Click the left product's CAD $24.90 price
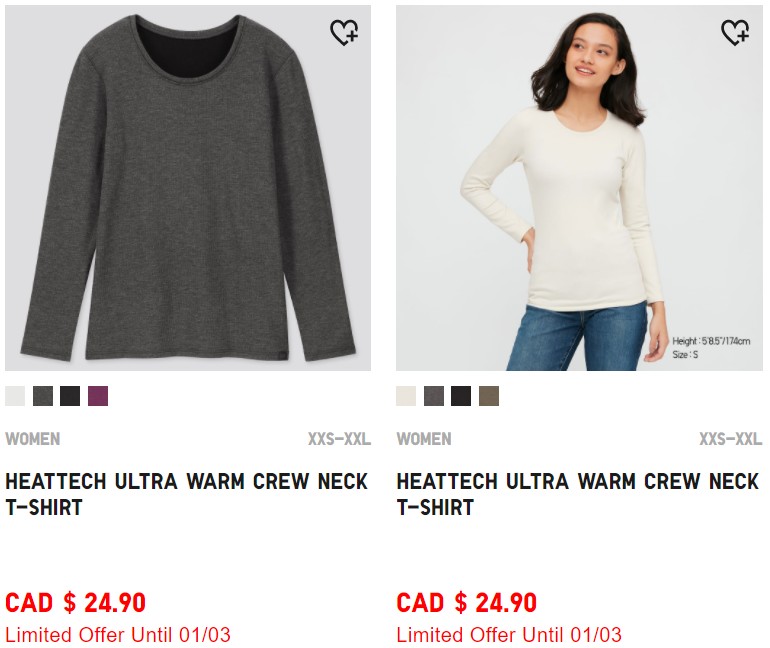770x648 pixels. click(76, 603)
